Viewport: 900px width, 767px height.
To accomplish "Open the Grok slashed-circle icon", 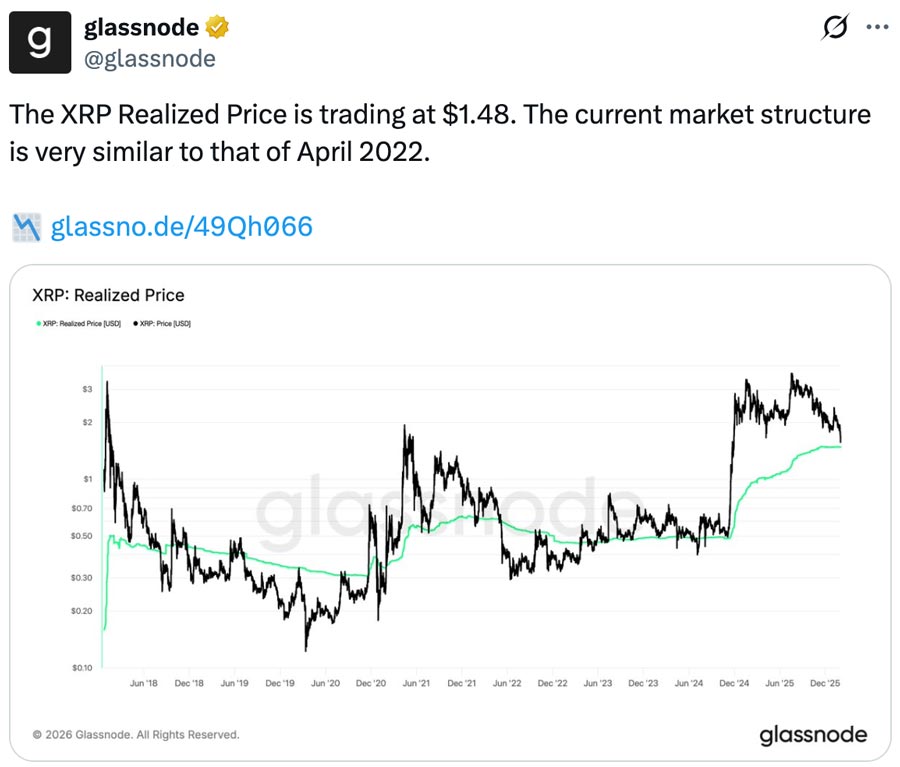I will [x=834, y=30].
